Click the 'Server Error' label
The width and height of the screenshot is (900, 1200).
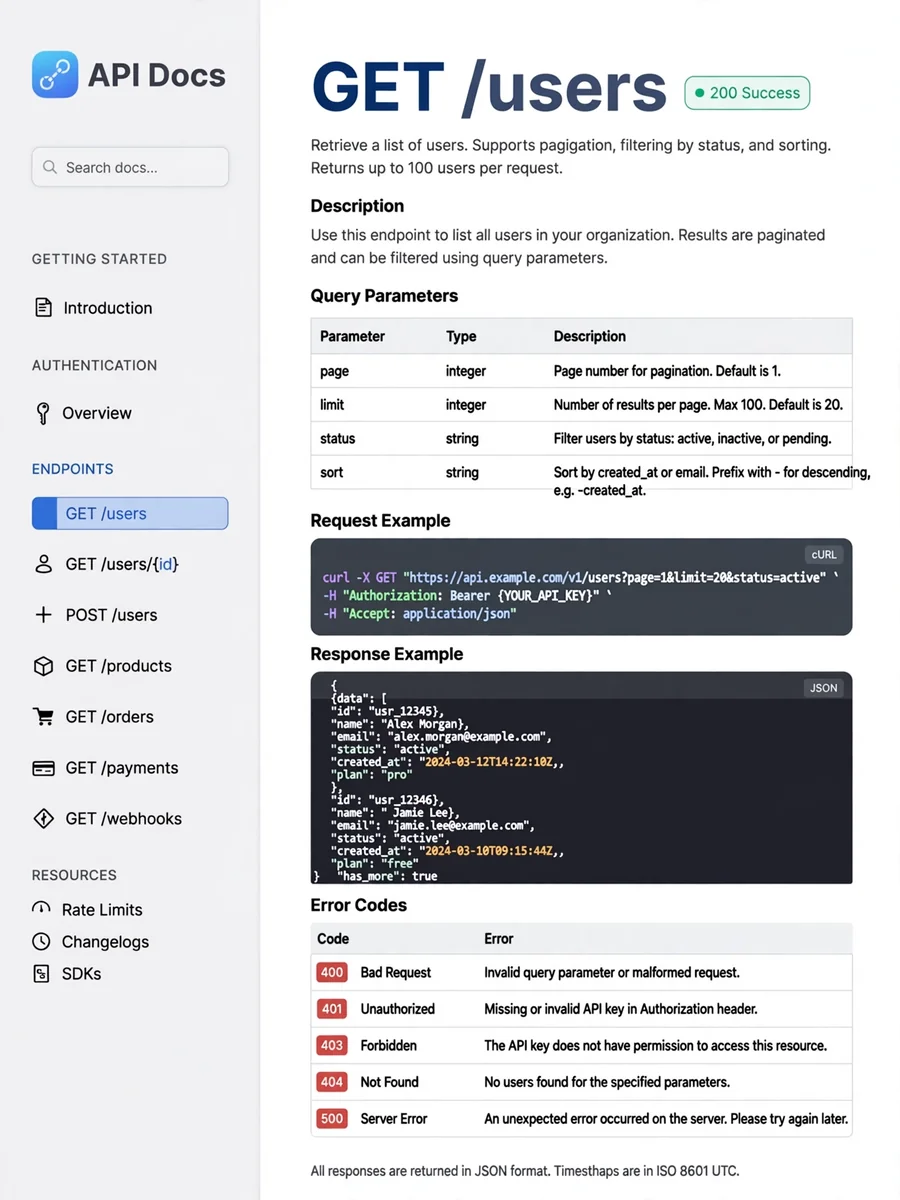[394, 1118]
